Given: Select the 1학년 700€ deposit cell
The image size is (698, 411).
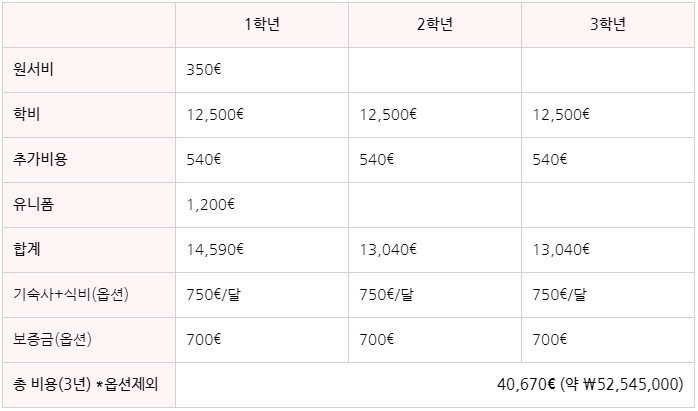Looking at the screenshot, I should tap(262, 340).
